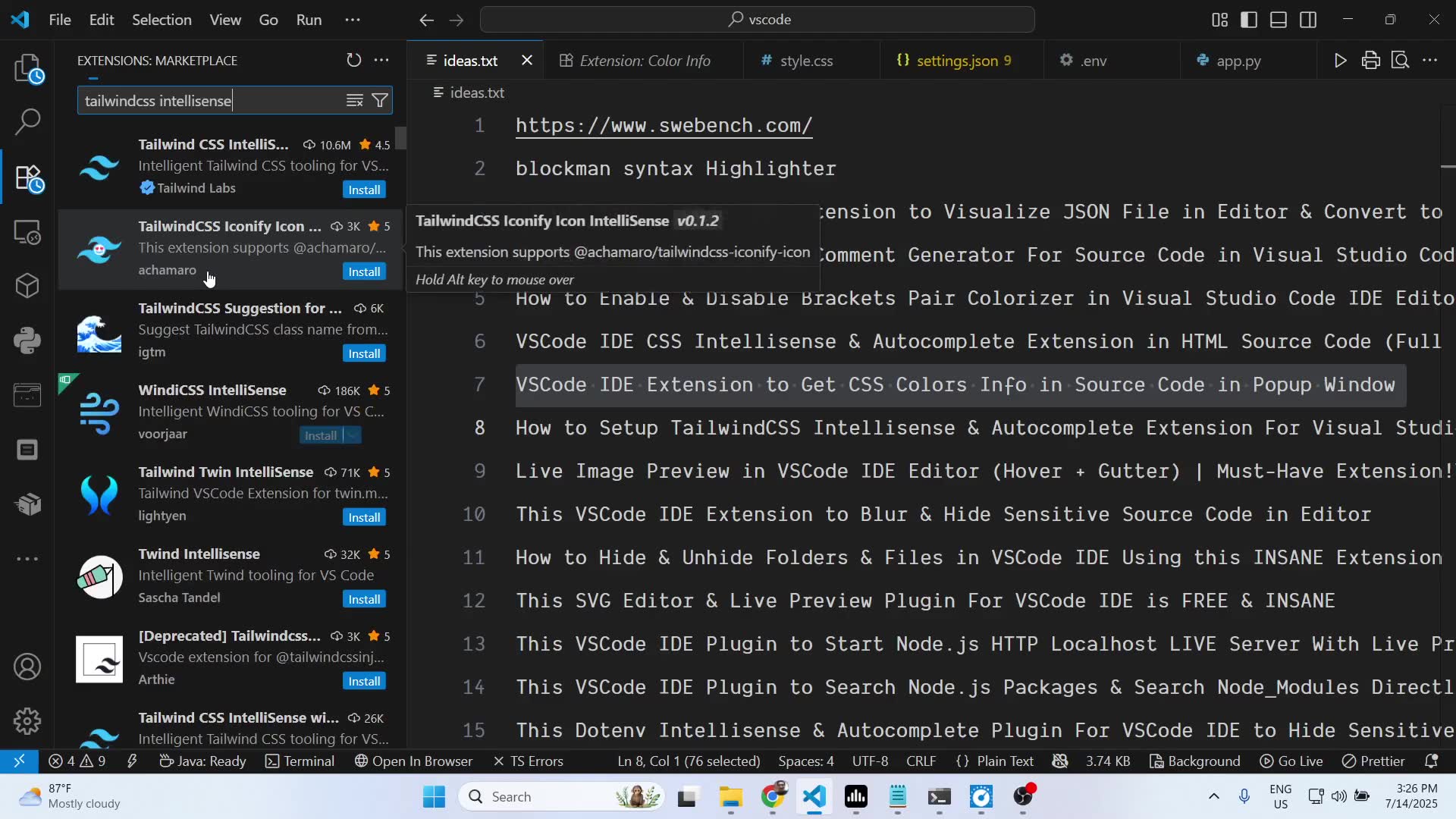Refresh the extensions marketplace list

pos(354,61)
